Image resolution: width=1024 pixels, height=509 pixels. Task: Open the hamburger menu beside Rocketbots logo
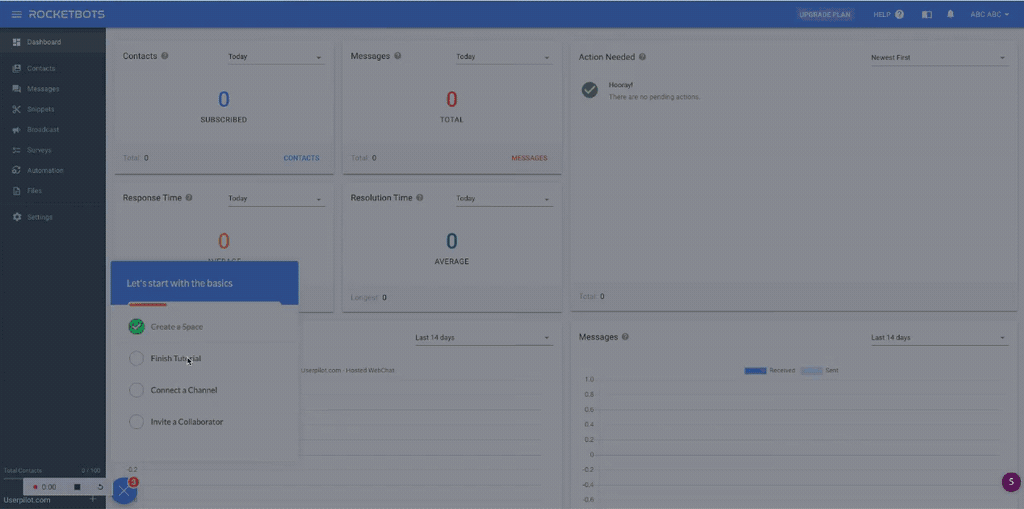pyautogui.click(x=16, y=14)
